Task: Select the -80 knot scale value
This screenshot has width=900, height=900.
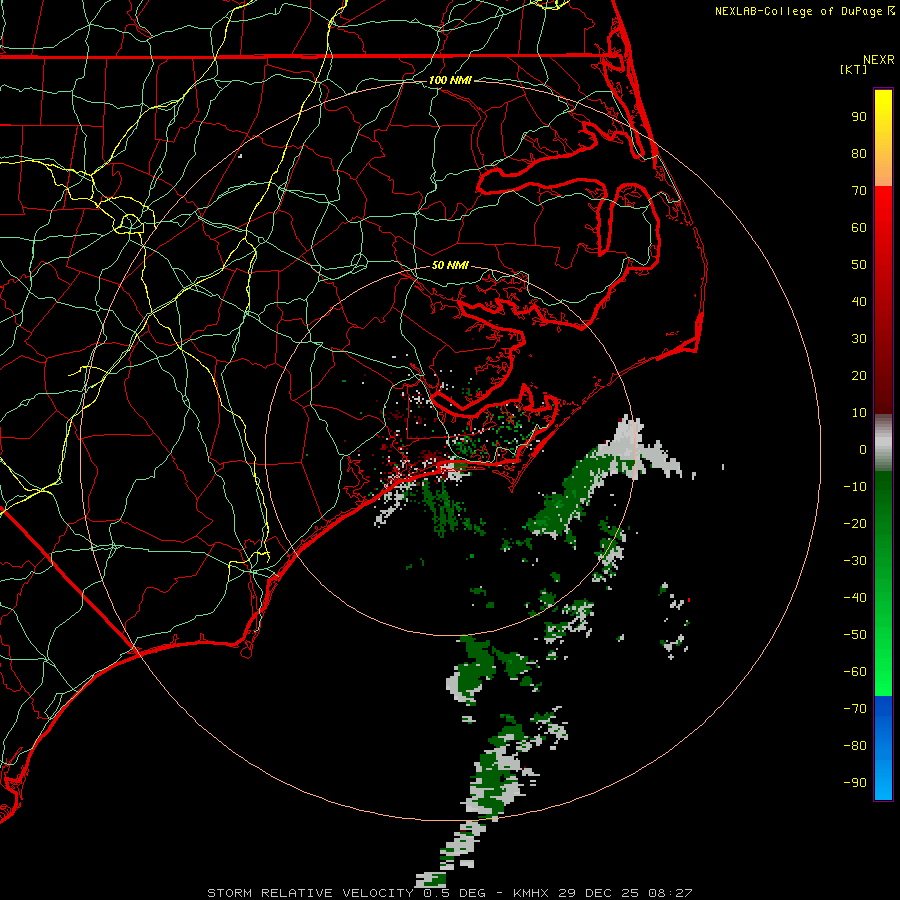Action: point(855,746)
